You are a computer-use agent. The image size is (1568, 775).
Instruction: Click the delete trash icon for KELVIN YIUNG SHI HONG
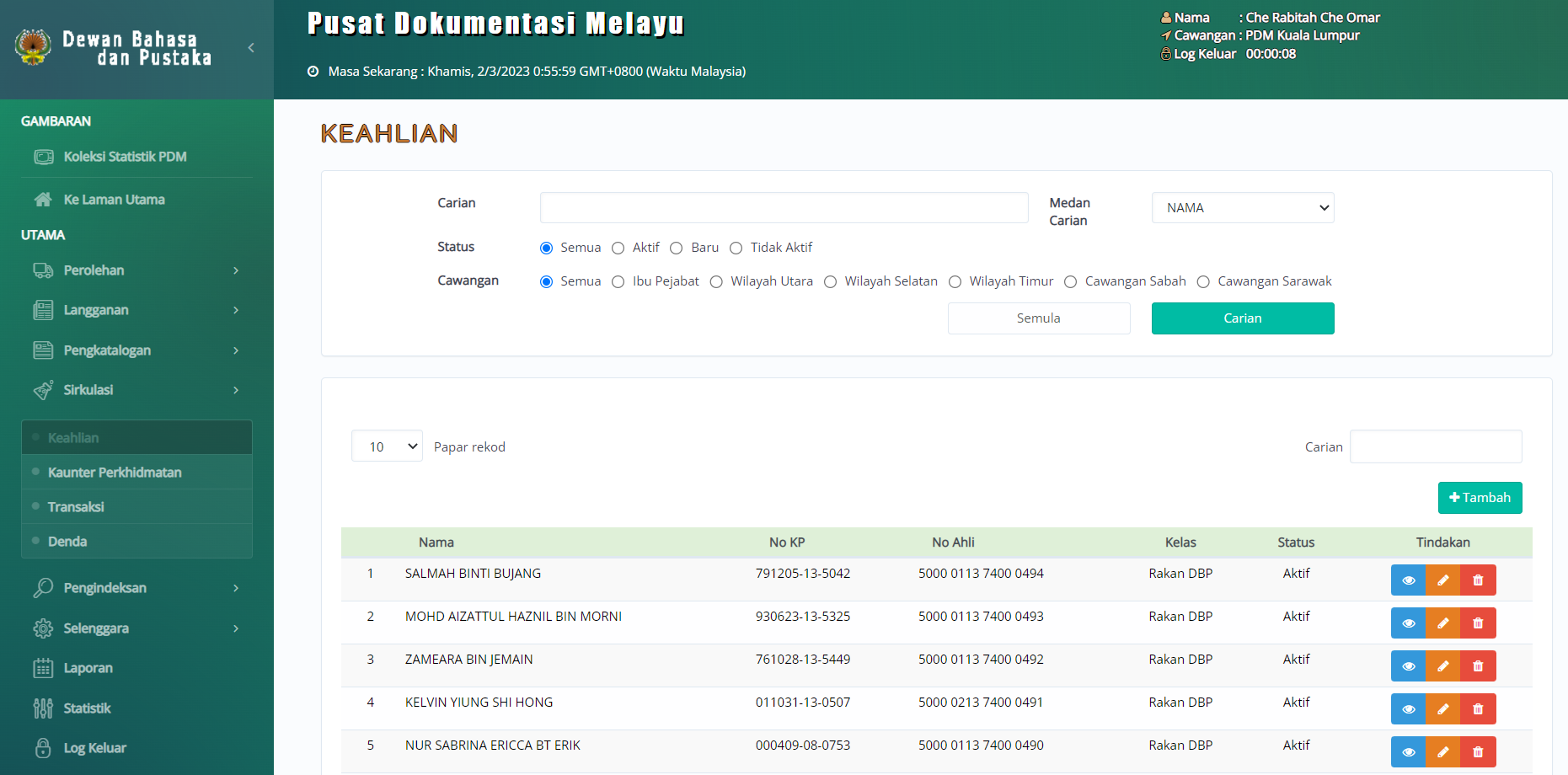pyautogui.click(x=1478, y=709)
